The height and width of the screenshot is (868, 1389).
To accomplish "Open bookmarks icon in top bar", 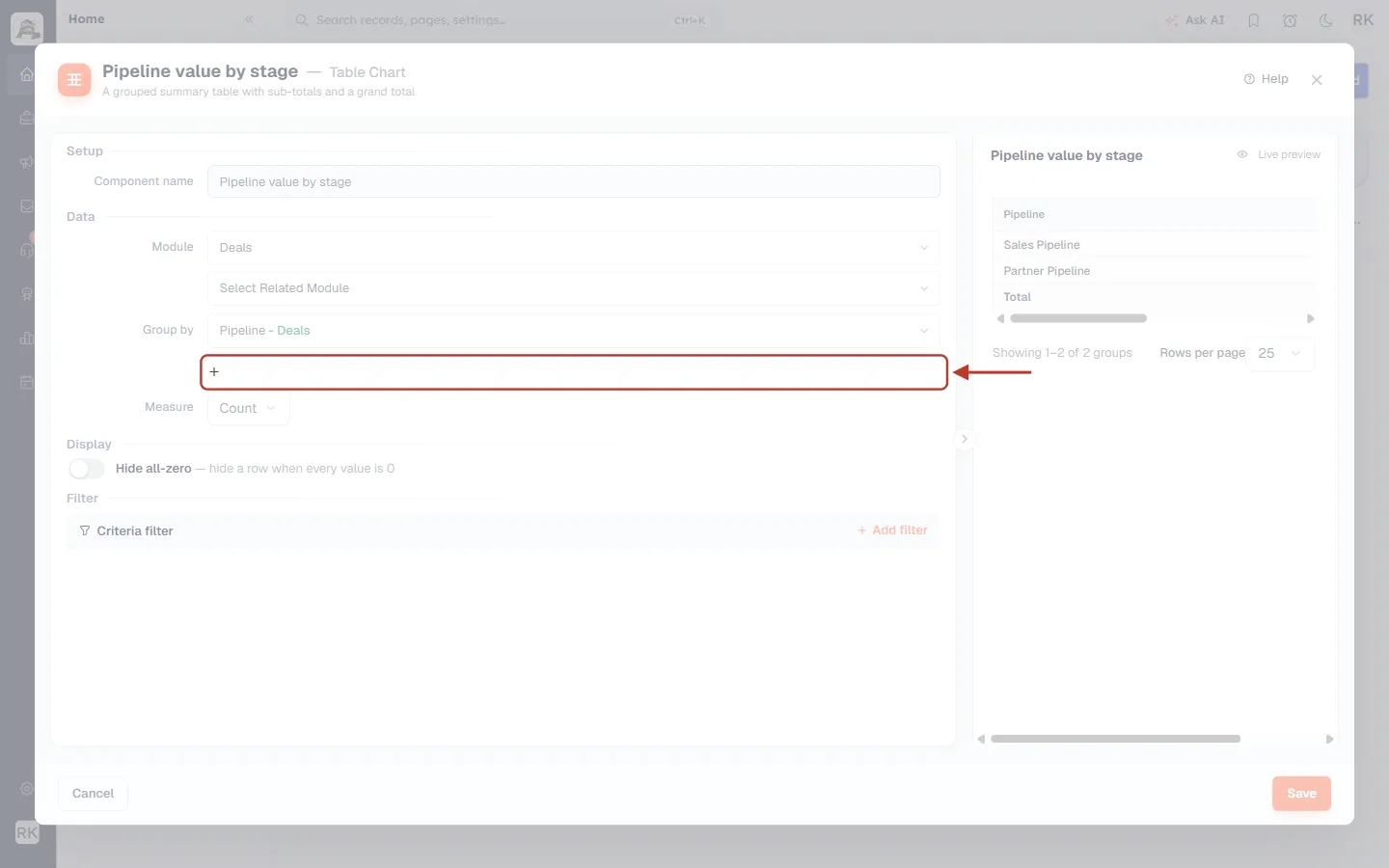I will tap(1253, 20).
